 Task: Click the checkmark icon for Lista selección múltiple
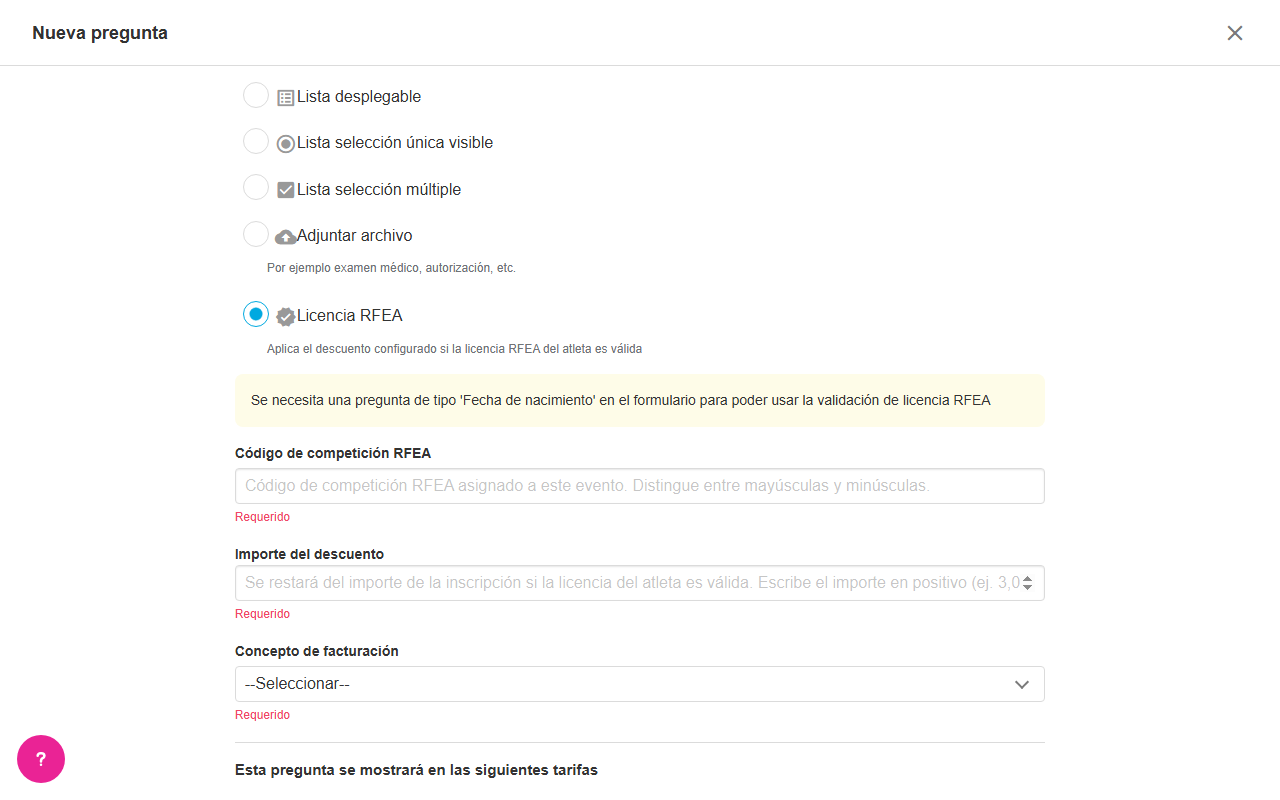click(286, 190)
